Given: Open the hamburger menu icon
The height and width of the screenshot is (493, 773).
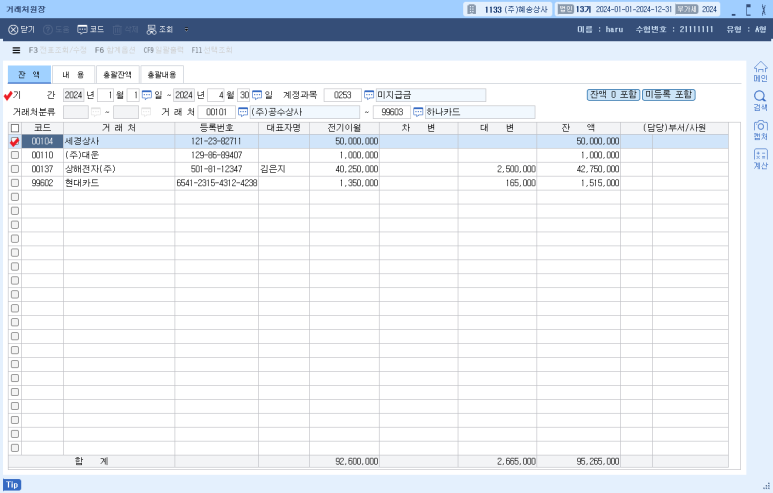Looking at the screenshot, I should coord(16,50).
